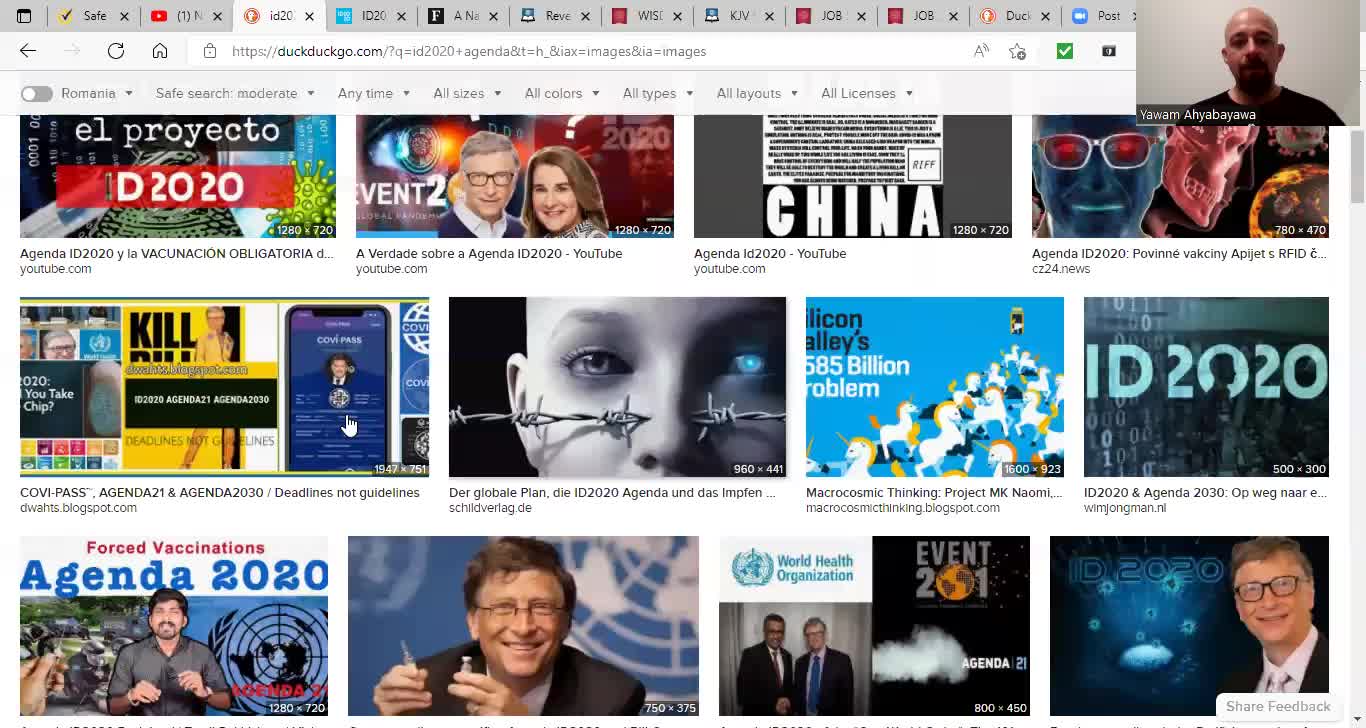Image resolution: width=1366 pixels, height=728 pixels.
Task: Close the YouTube (1) N tab
Action: [x=216, y=16]
